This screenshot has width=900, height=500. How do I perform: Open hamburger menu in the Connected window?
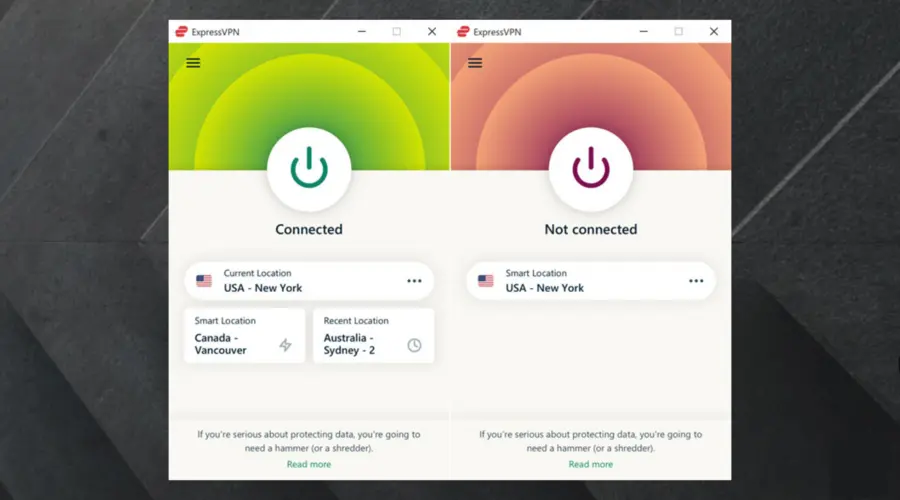(x=193, y=63)
